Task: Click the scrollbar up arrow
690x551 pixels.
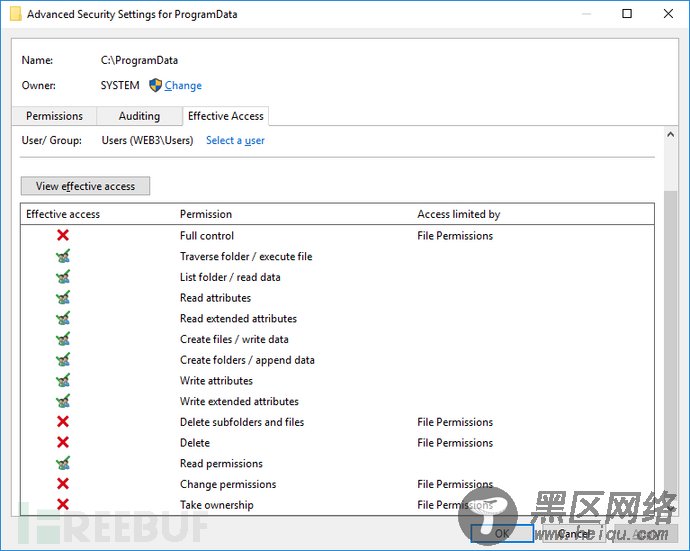Action: [671, 135]
